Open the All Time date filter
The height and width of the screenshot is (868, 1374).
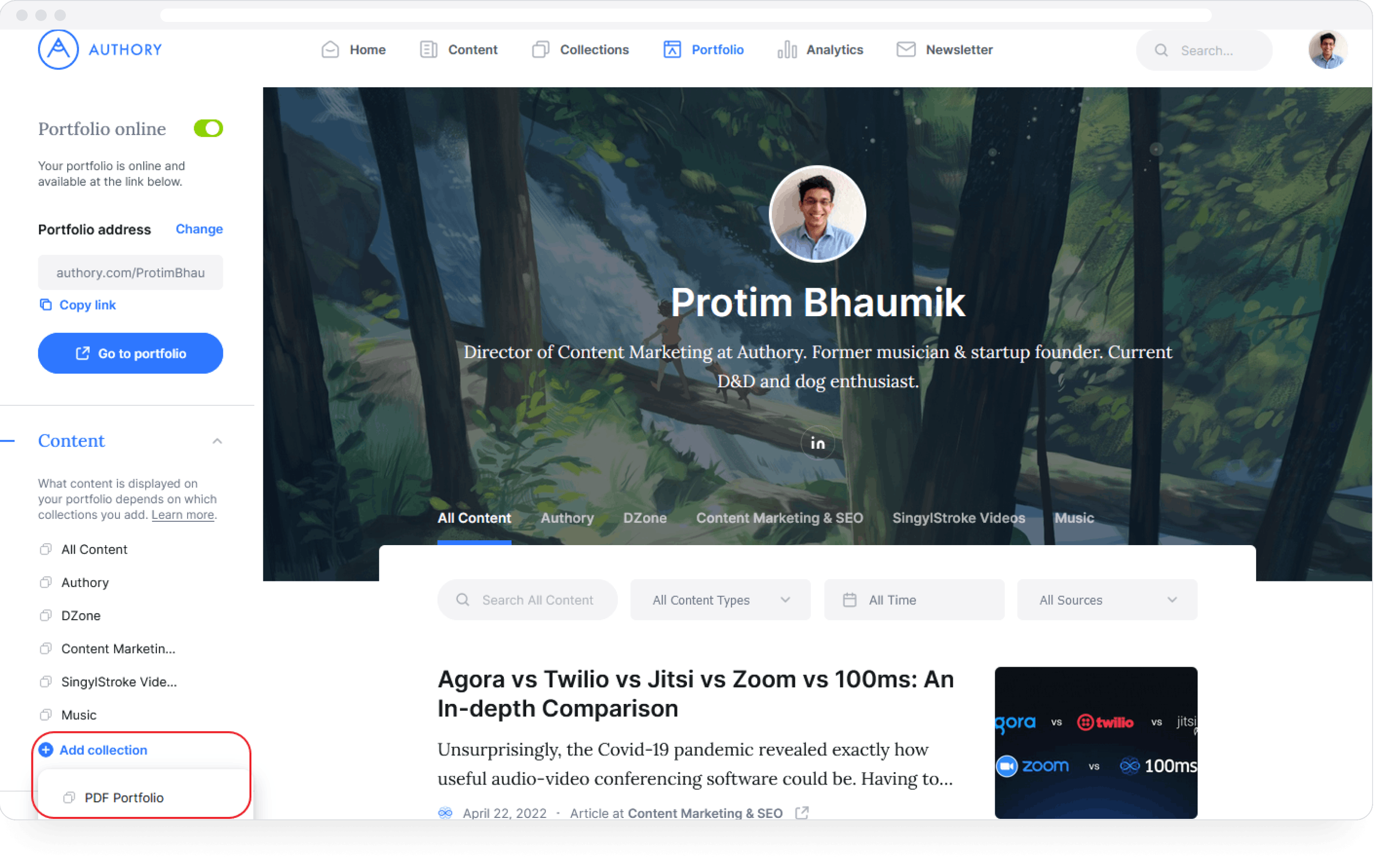(914, 600)
